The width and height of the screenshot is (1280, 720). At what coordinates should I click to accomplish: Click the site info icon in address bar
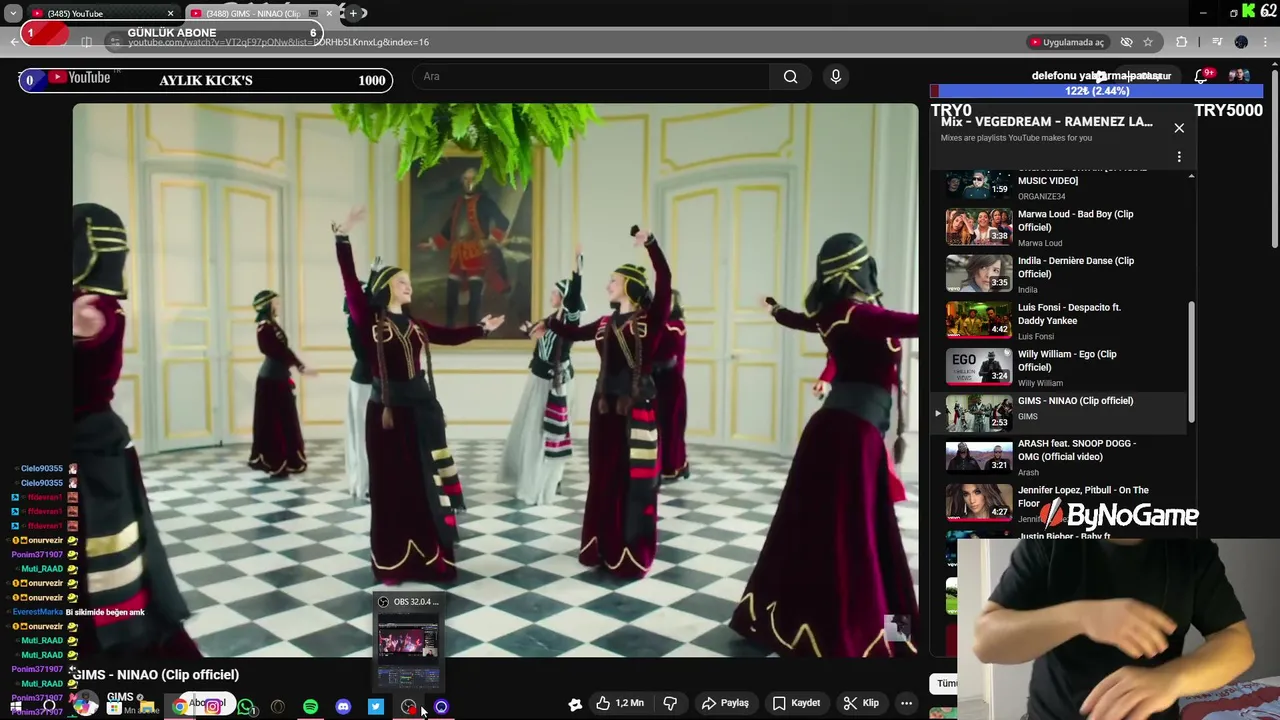coord(116,42)
